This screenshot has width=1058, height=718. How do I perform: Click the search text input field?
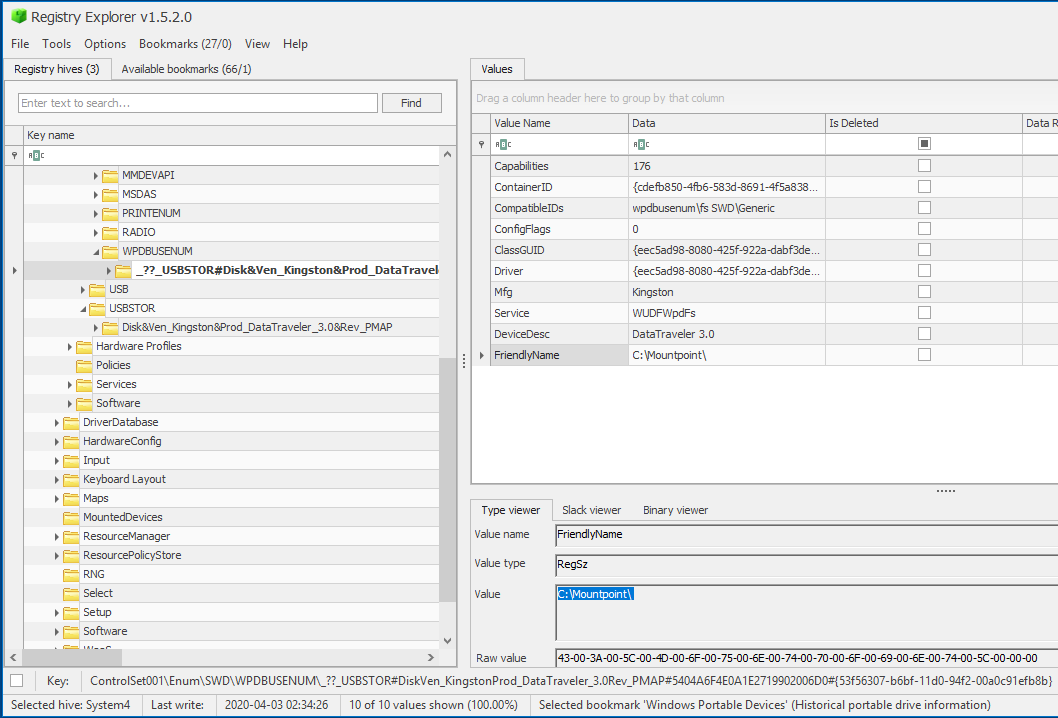(x=198, y=103)
